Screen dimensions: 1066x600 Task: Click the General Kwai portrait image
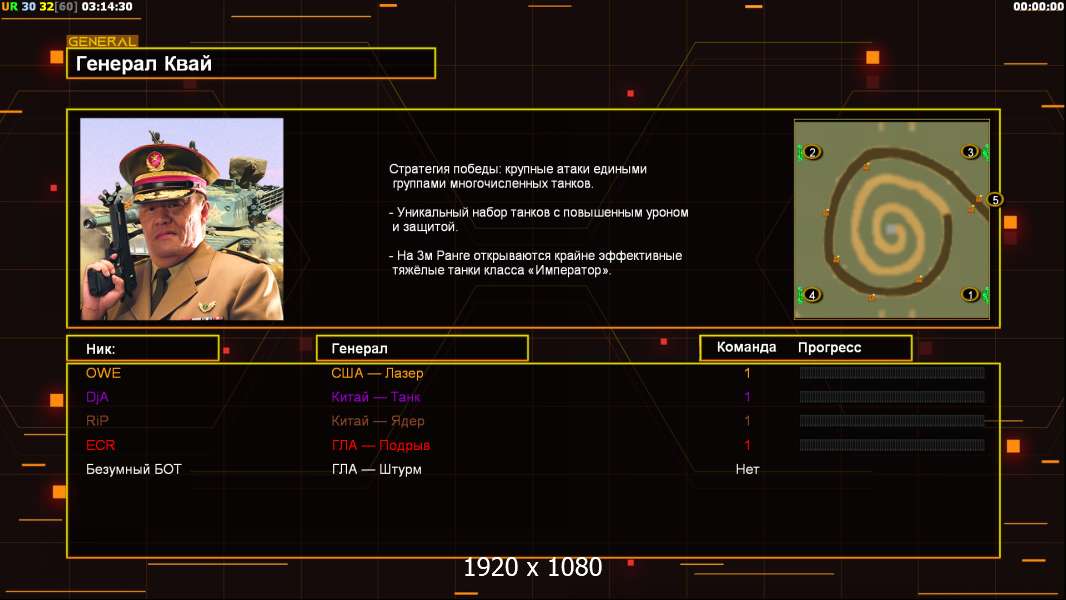click(182, 219)
